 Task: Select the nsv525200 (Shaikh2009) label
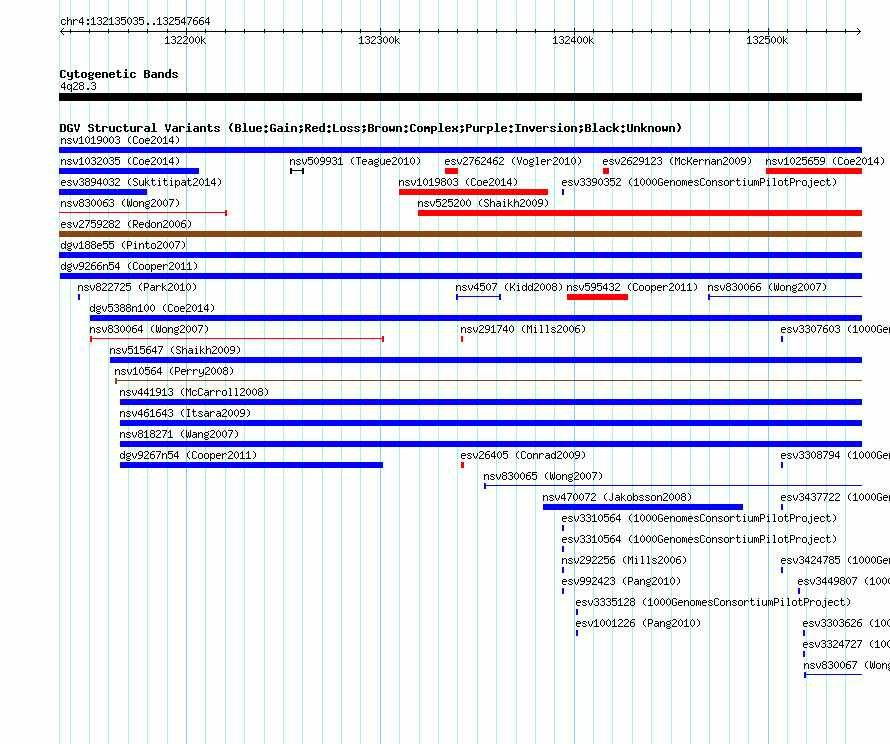pyautogui.click(x=483, y=203)
